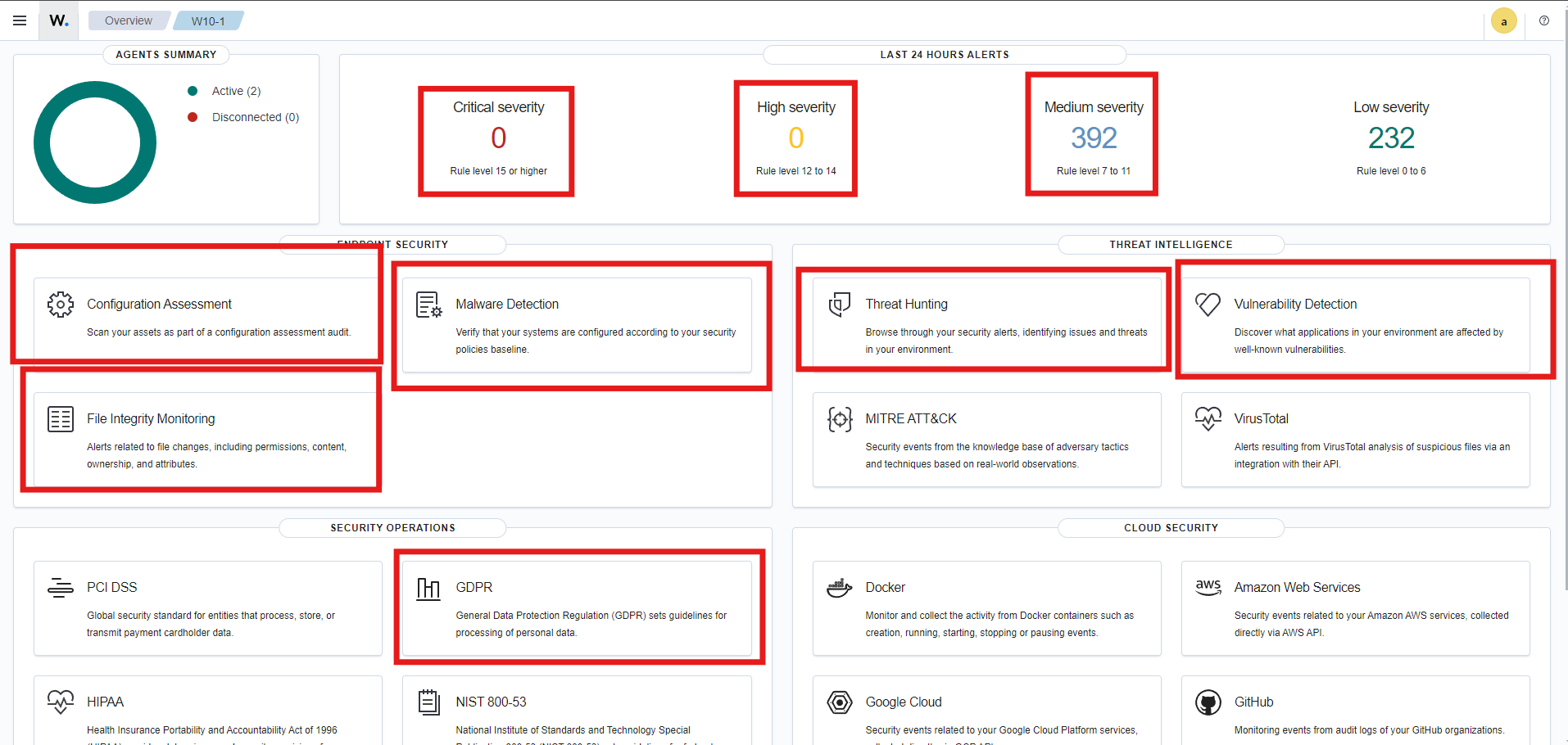The width and height of the screenshot is (1568, 745).
Task: Open Configuration Assessment module
Action: click(159, 304)
